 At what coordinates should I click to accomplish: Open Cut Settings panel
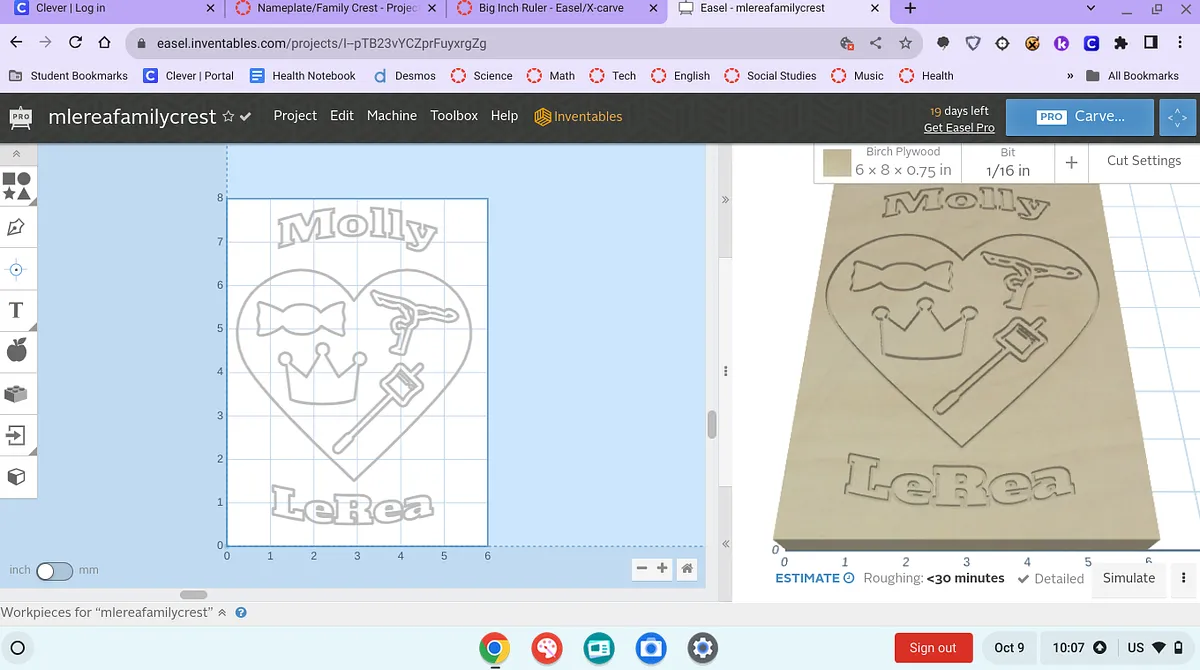coord(1144,160)
